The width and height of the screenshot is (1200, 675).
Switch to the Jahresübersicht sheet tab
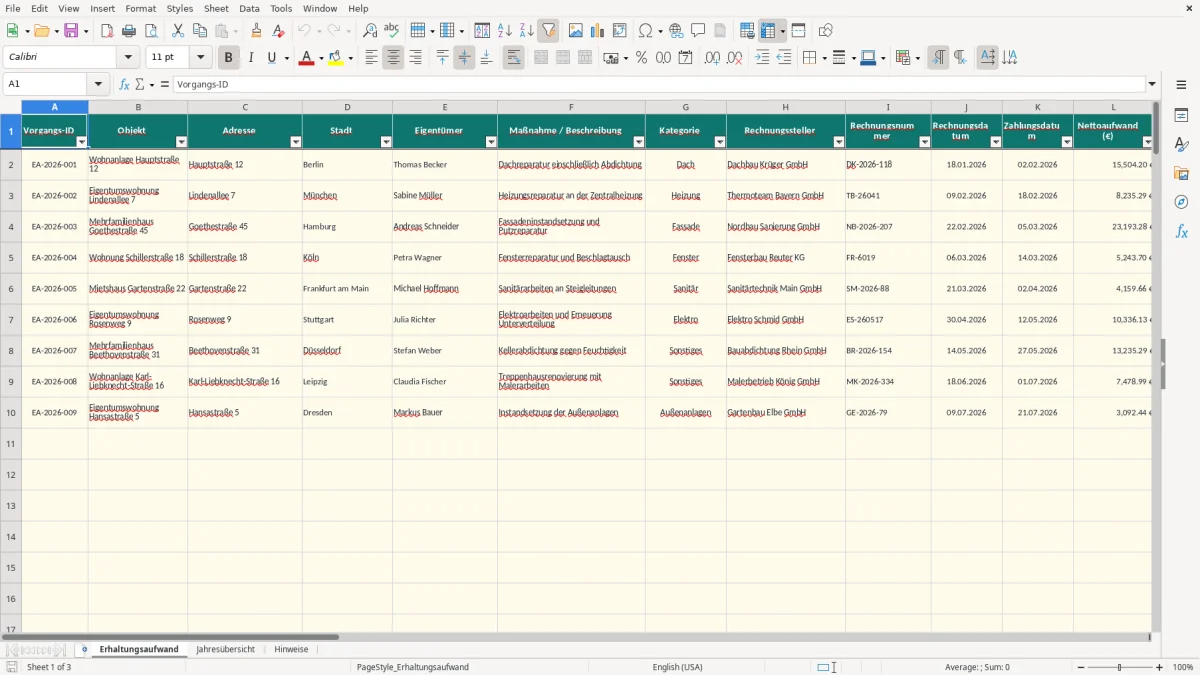(x=225, y=649)
